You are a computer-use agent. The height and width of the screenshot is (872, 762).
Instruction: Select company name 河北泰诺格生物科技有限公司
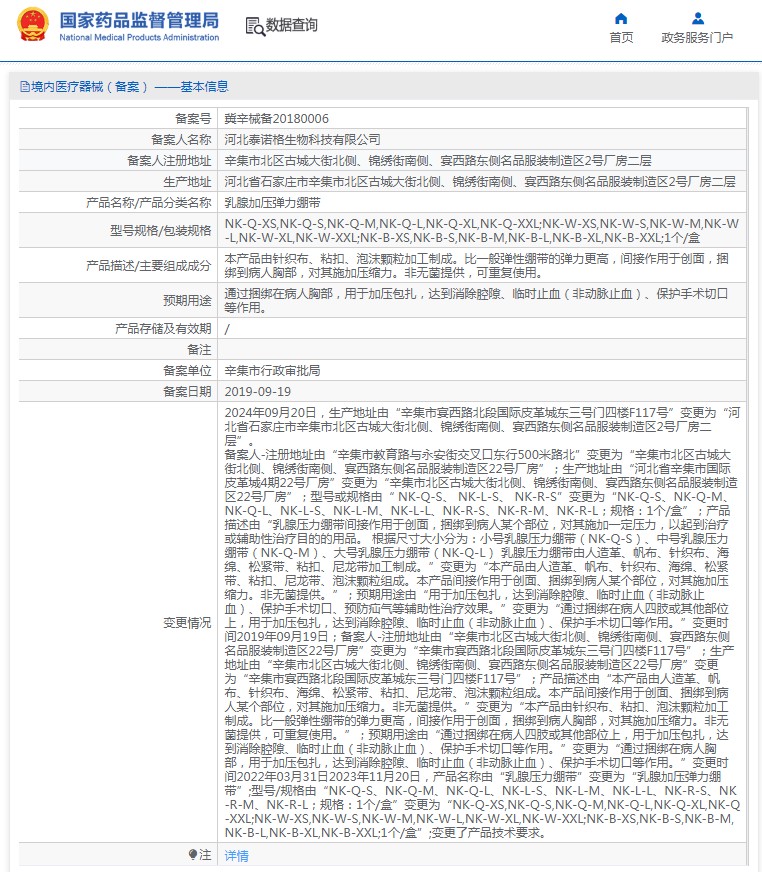(x=303, y=140)
